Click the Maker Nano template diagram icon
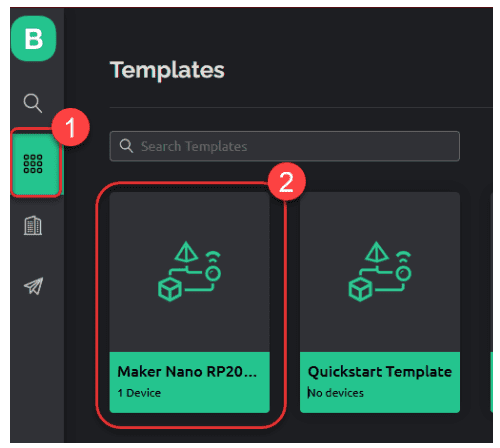500x448 pixels. (189, 271)
